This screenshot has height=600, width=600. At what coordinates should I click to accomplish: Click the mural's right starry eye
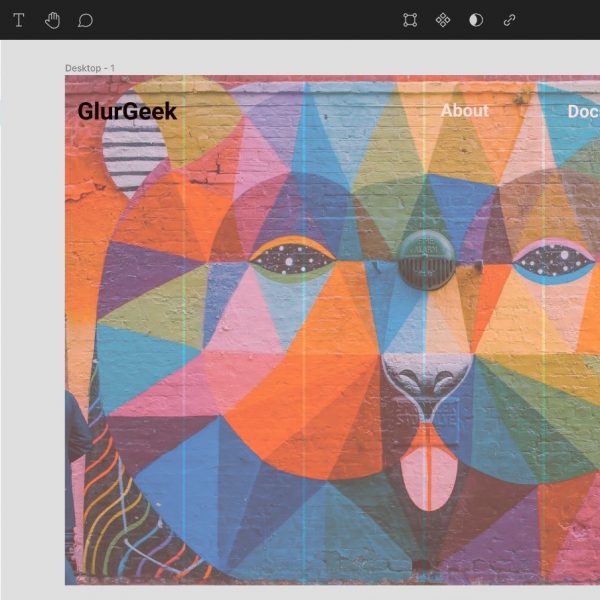pyautogui.click(x=553, y=262)
